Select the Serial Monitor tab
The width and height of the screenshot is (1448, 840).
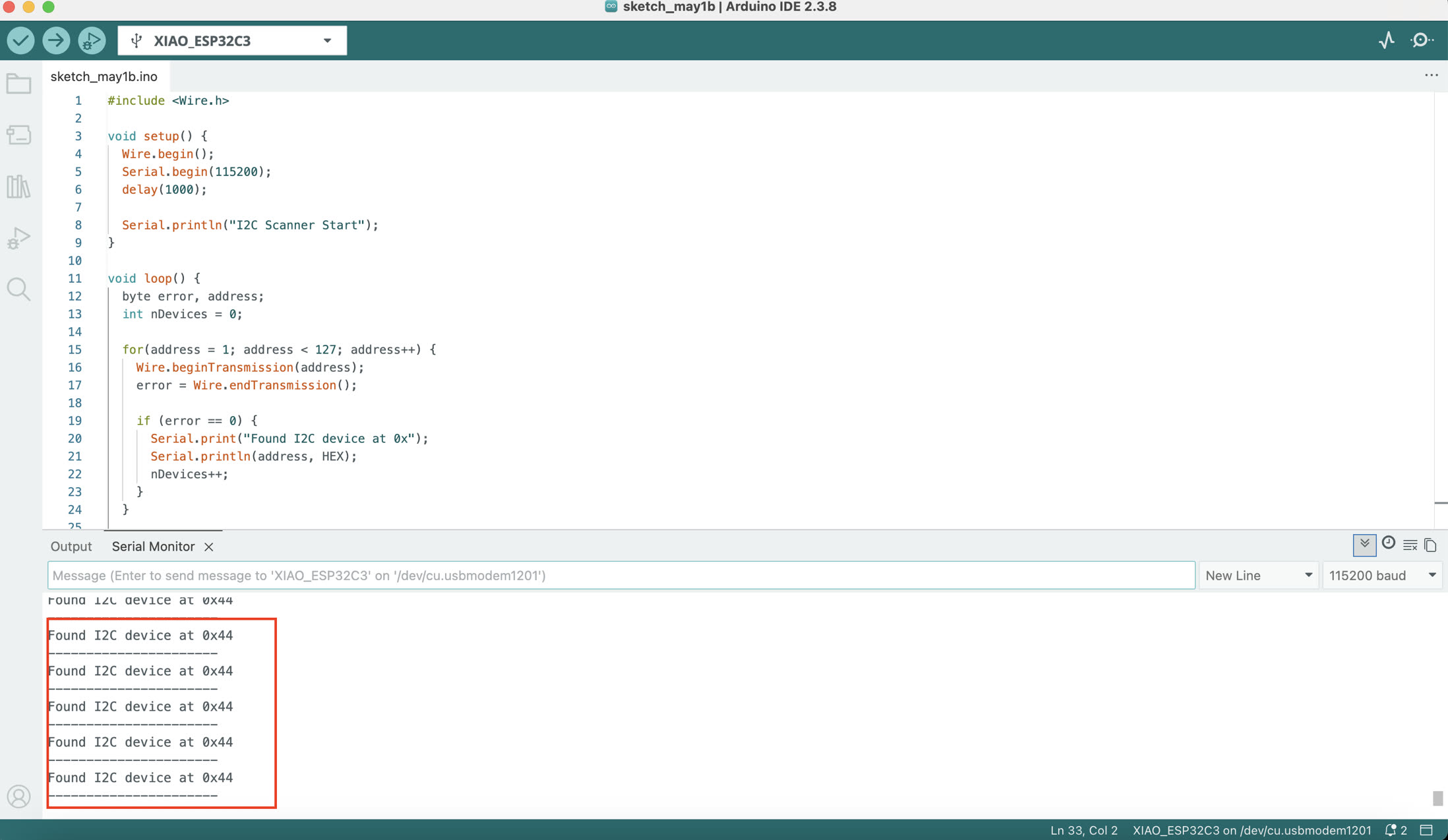pos(153,547)
